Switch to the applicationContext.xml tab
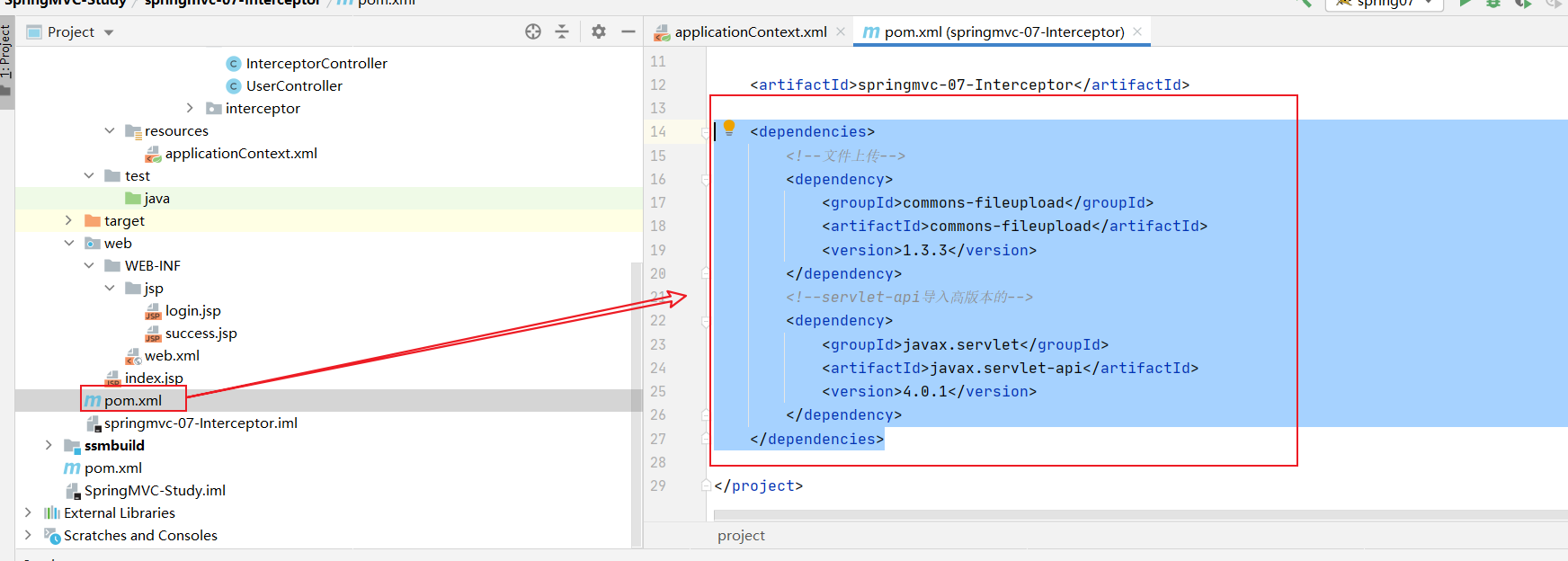Screen dimensions: 1568x561 [x=750, y=32]
